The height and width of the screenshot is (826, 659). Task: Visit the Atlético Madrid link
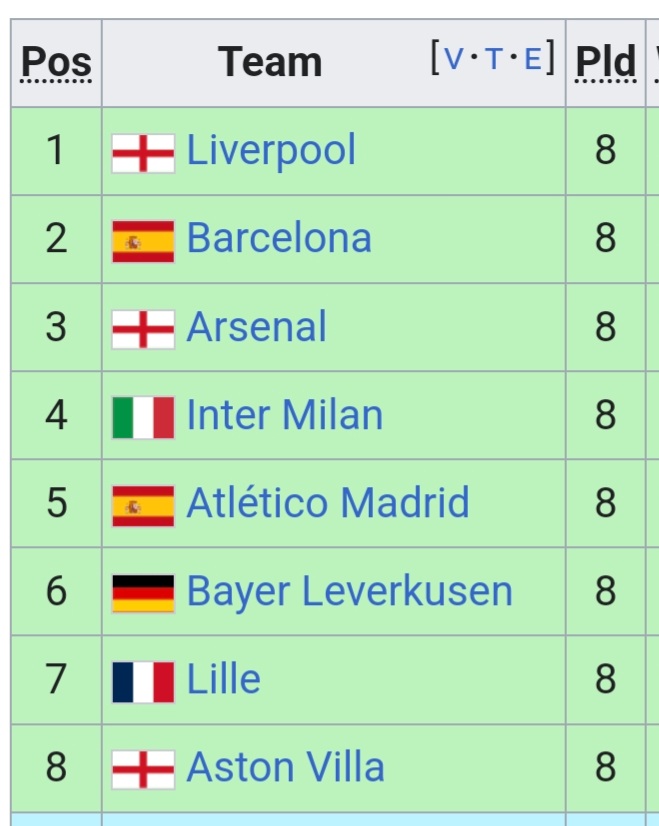328,503
